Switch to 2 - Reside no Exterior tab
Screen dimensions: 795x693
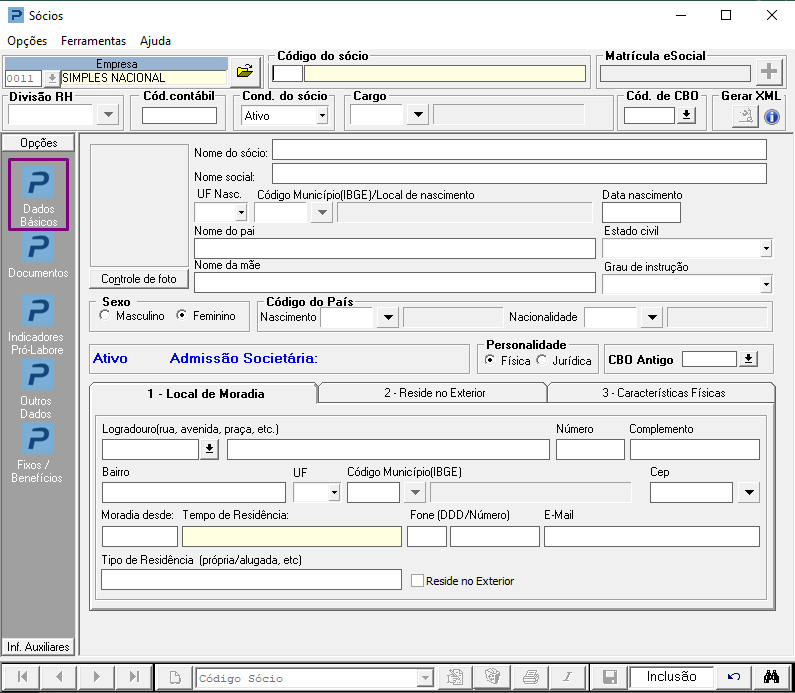pos(434,393)
